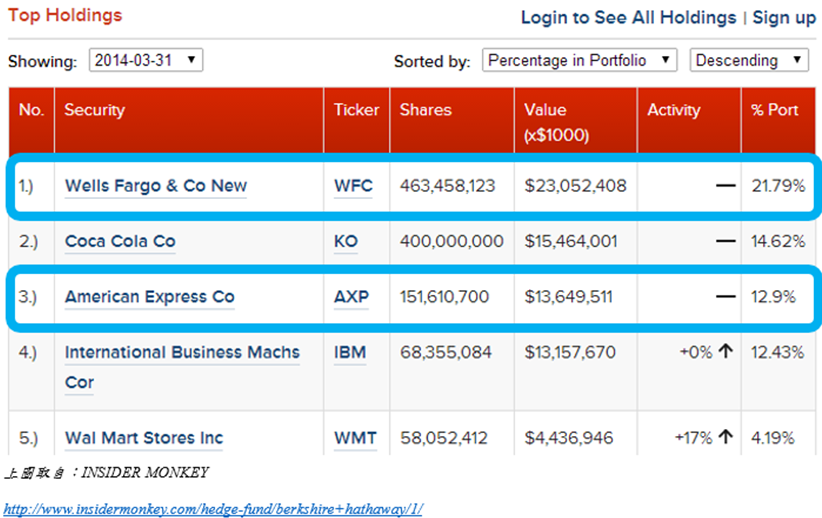Viewport: 822px width, 518px height.
Task: Open the Coca Cola Co security link
Action: (x=120, y=241)
